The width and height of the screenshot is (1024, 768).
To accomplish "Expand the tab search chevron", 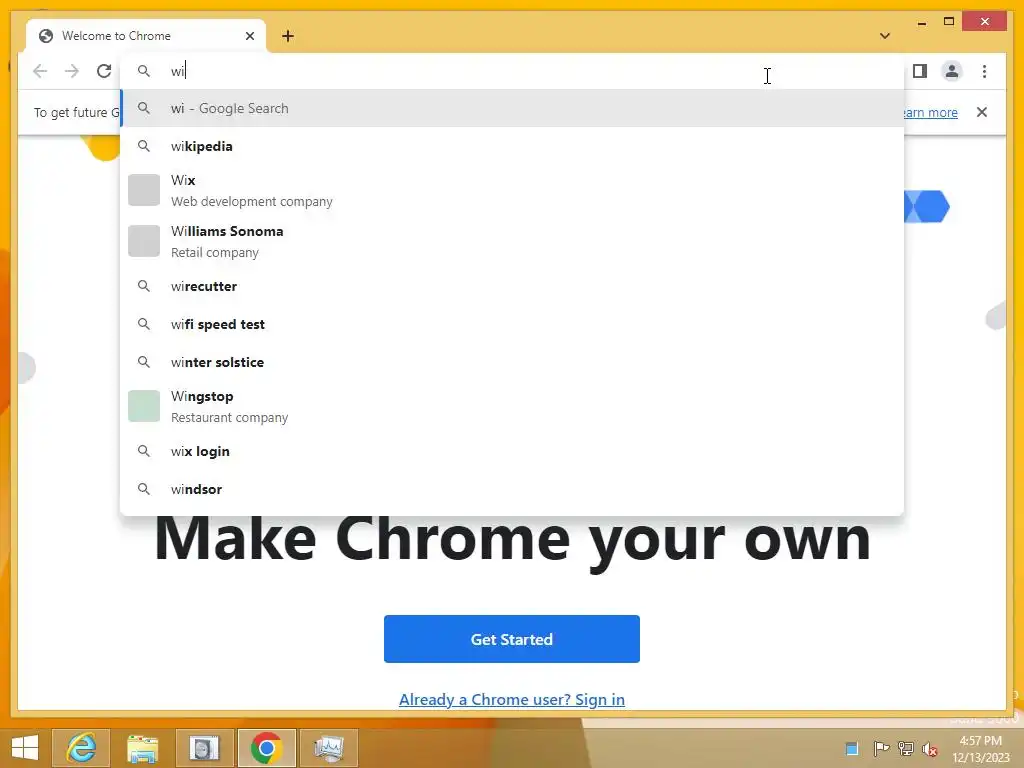I will tap(885, 36).
